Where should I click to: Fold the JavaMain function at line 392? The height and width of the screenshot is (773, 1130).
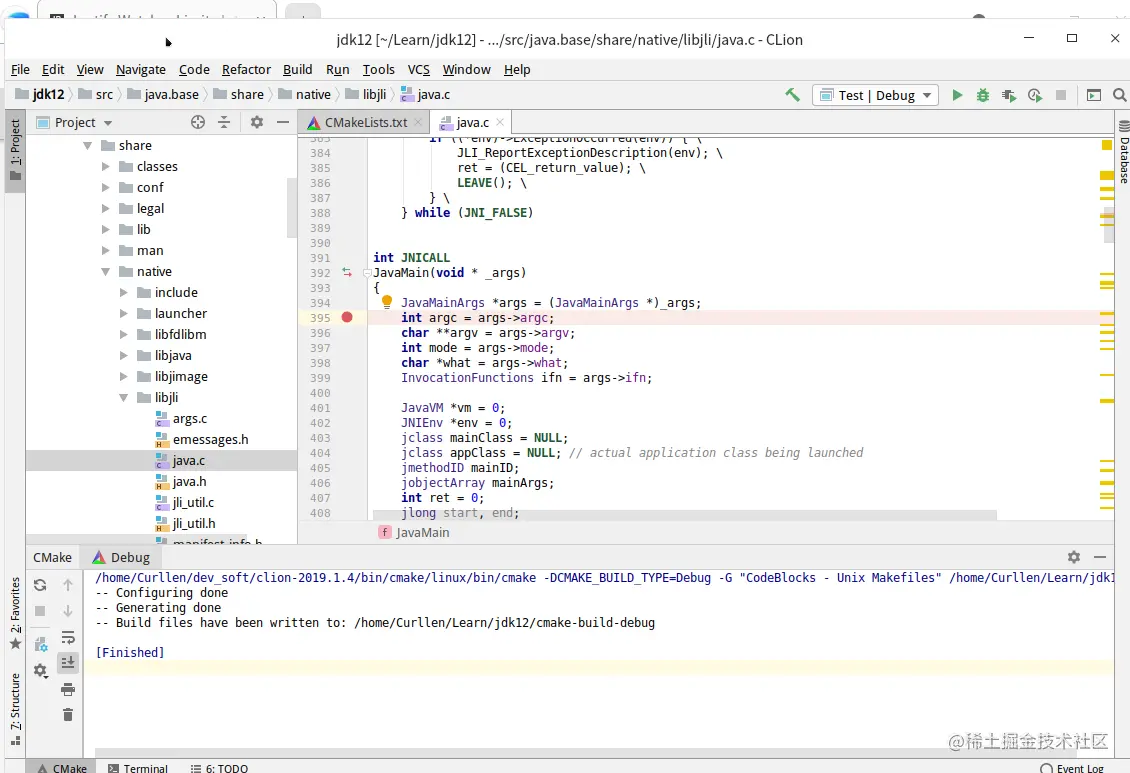(x=367, y=273)
